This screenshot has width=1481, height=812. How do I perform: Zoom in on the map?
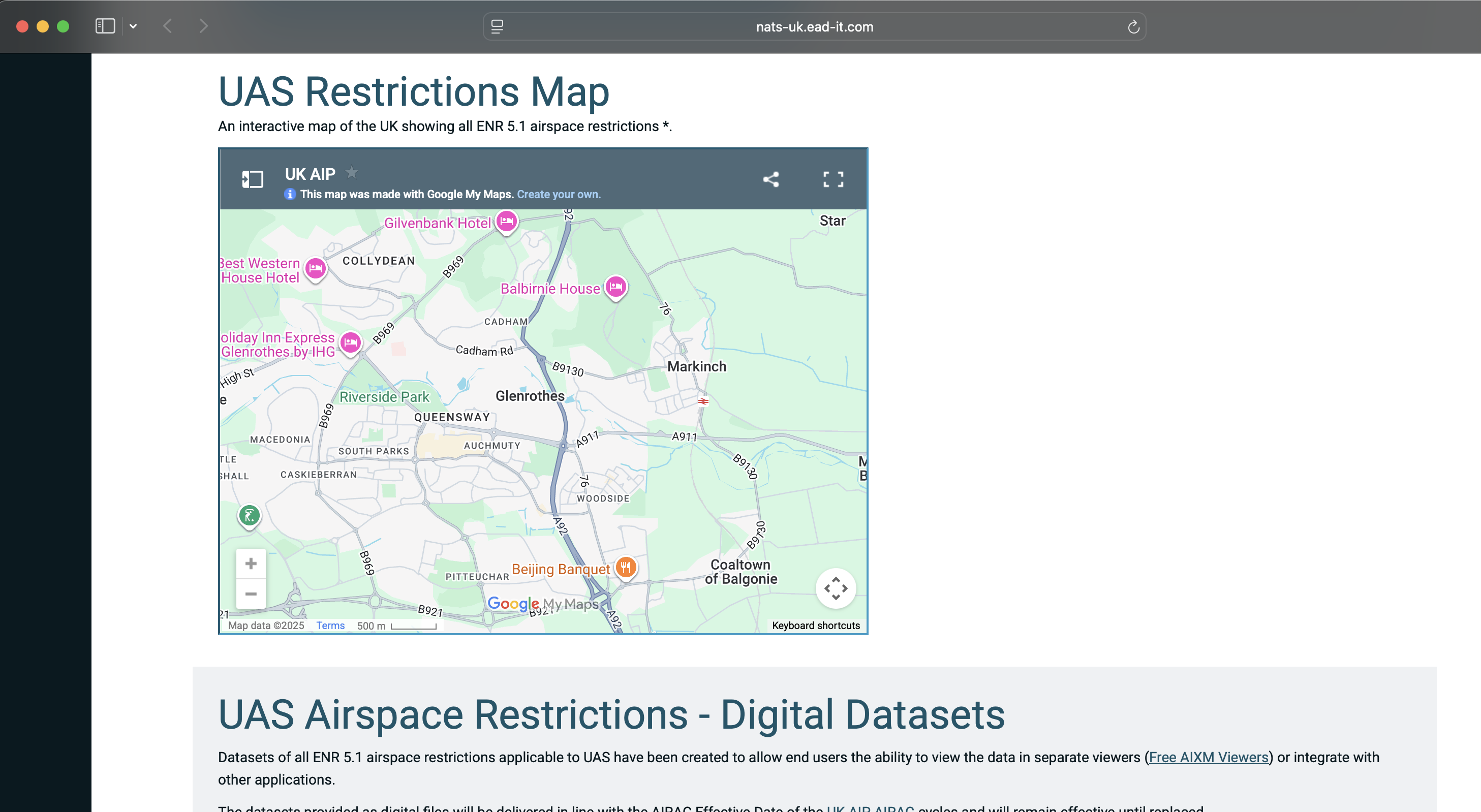pos(251,563)
